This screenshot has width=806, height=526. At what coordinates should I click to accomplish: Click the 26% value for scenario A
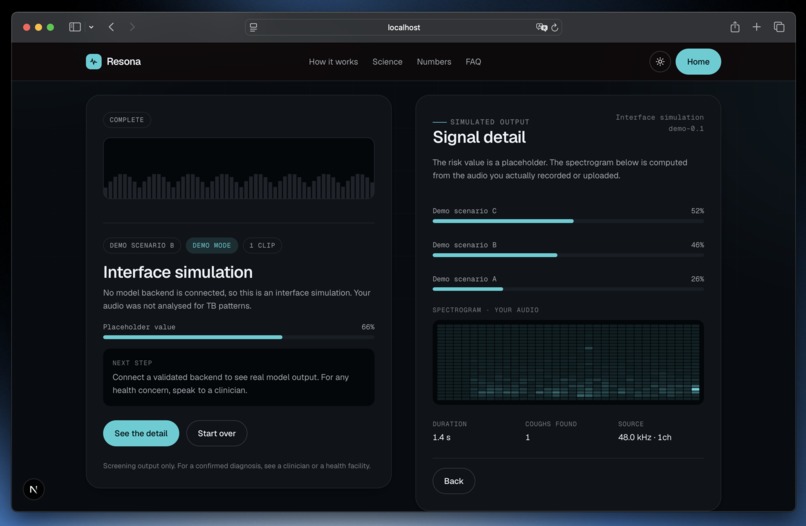[697, 279]
